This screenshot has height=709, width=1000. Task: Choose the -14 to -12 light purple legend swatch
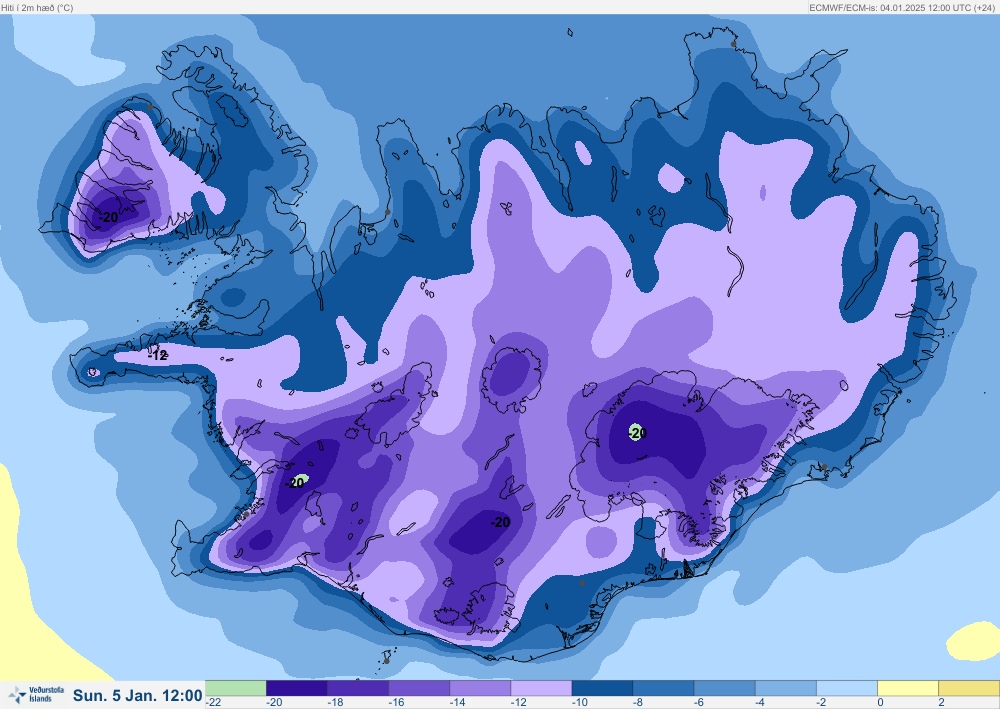click(x=480, y=688)
